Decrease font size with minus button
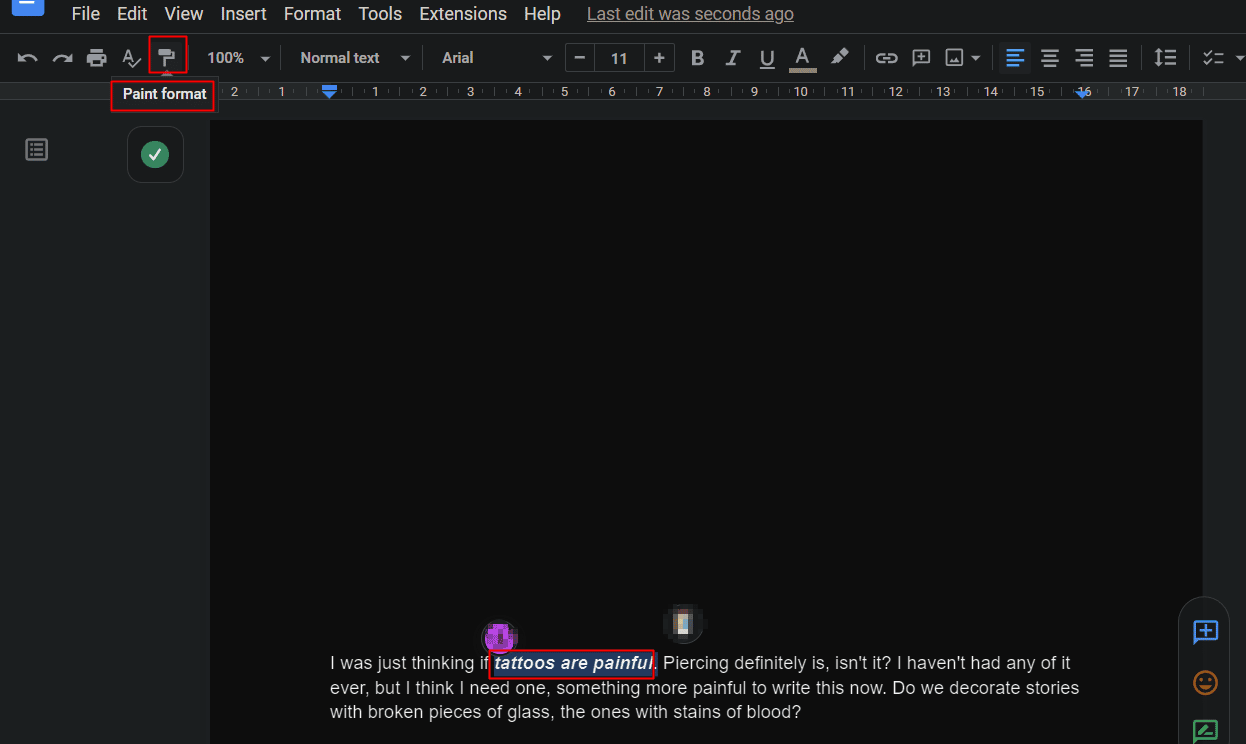The height and width of the screenshot is (744, 1246). pos(580,58)
